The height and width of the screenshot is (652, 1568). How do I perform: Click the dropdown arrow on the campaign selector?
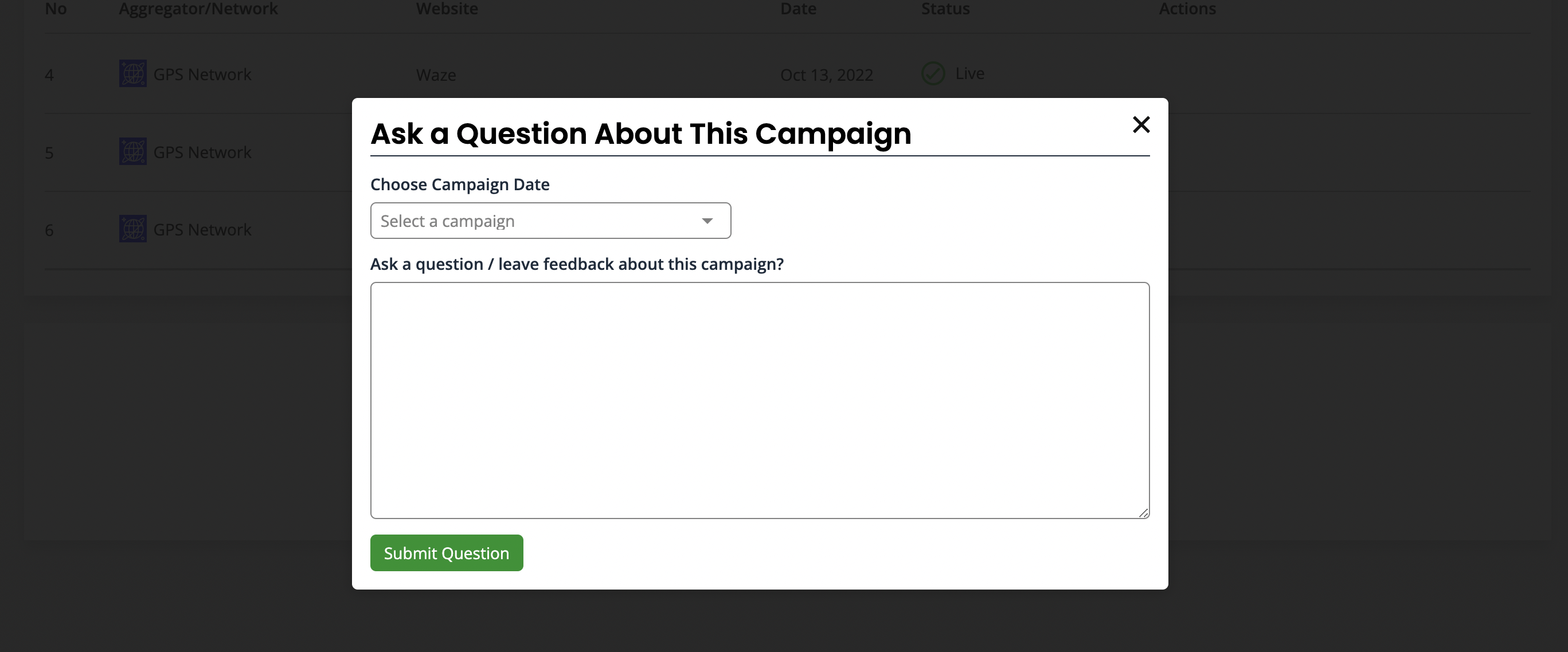point(707,221)
